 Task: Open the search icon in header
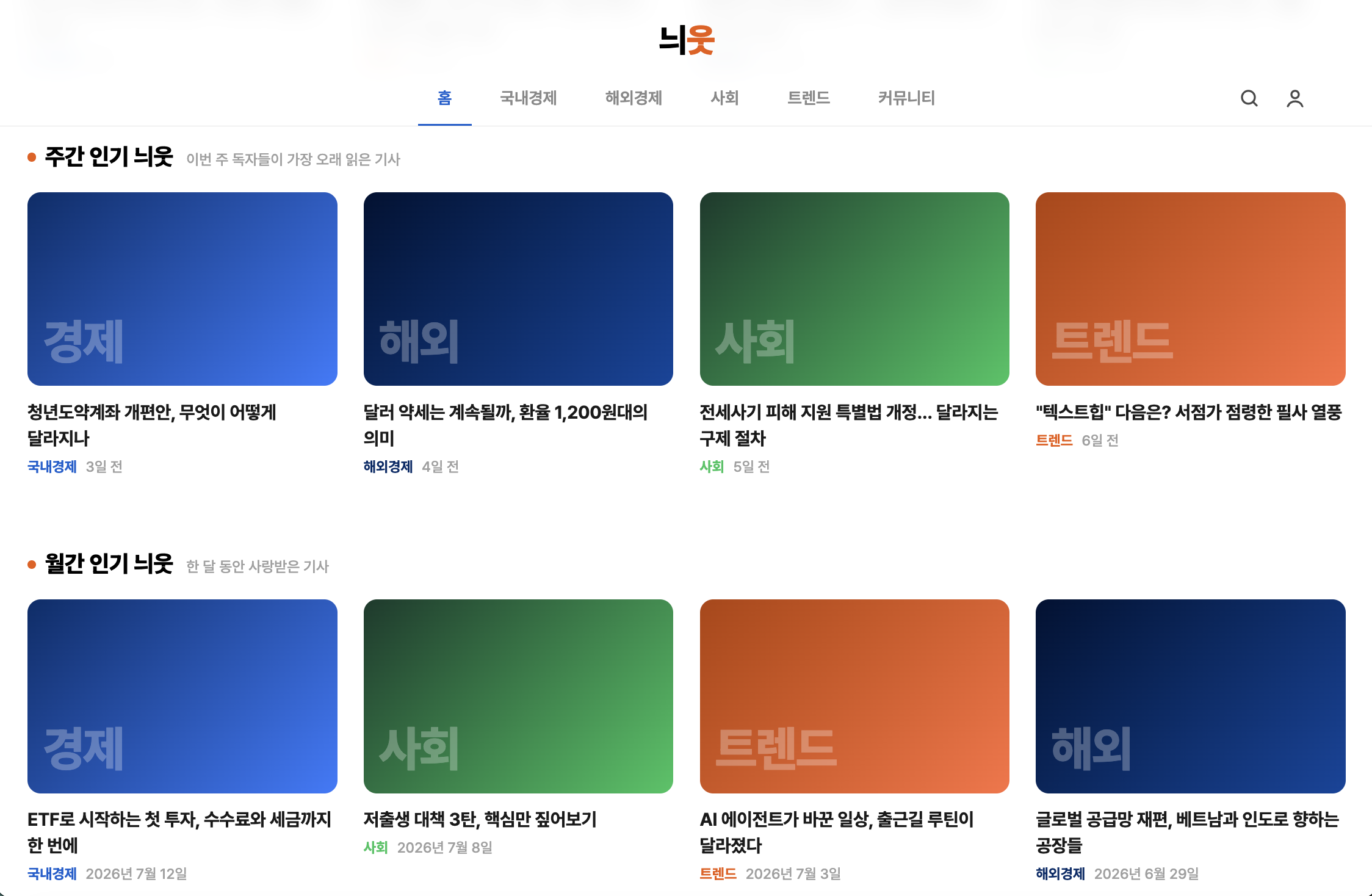pyautogui.click(x=1249, y=98)
